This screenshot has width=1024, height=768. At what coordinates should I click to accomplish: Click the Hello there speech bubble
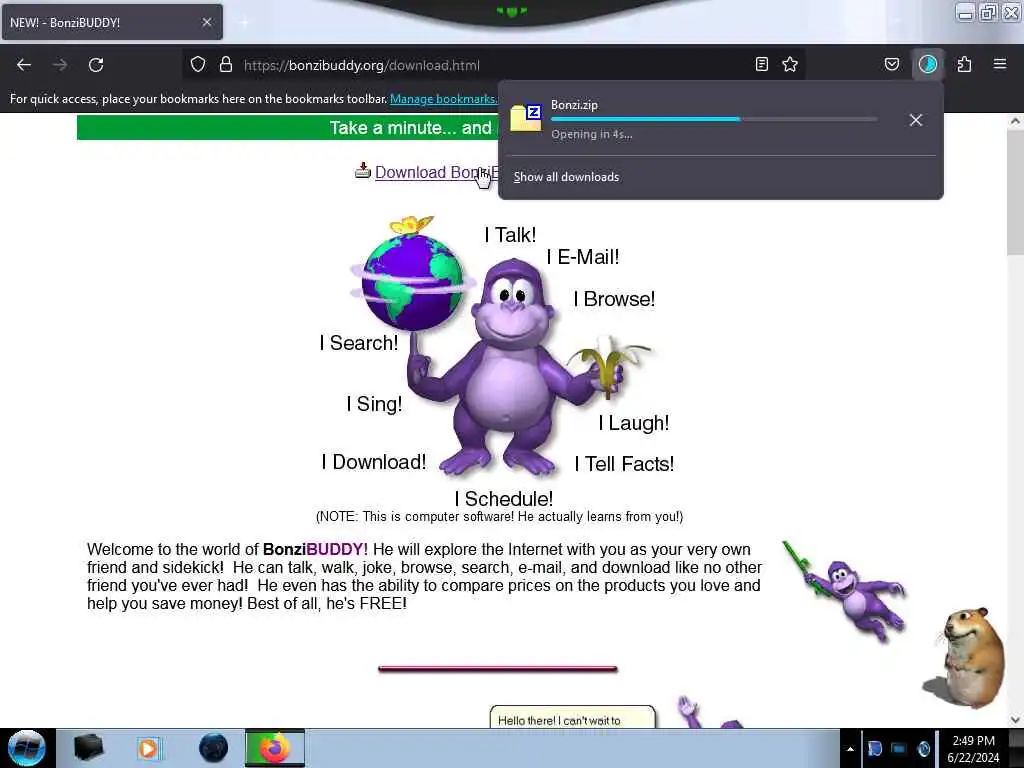pos(572,716)
